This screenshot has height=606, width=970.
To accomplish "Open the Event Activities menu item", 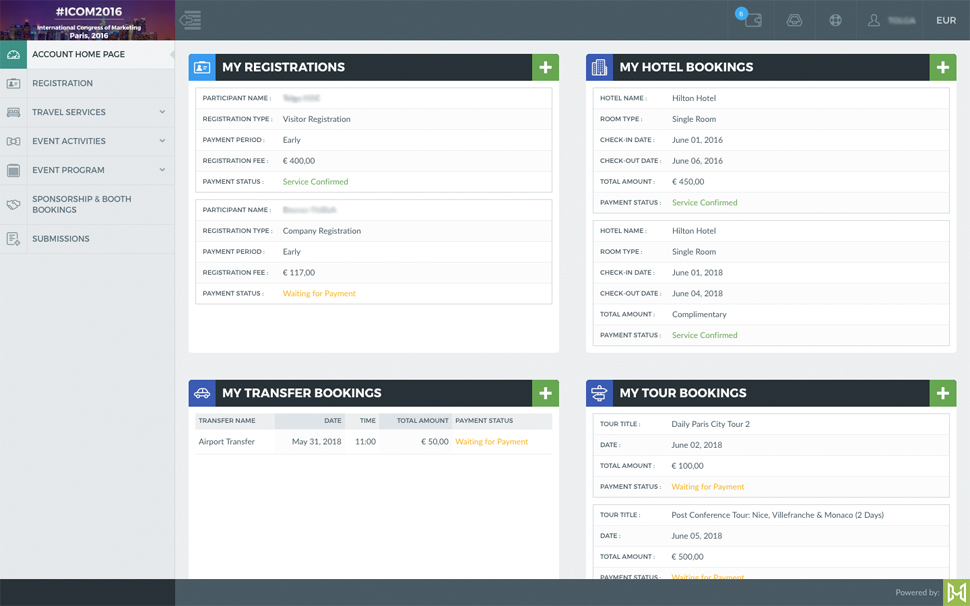I will [69, 142].
